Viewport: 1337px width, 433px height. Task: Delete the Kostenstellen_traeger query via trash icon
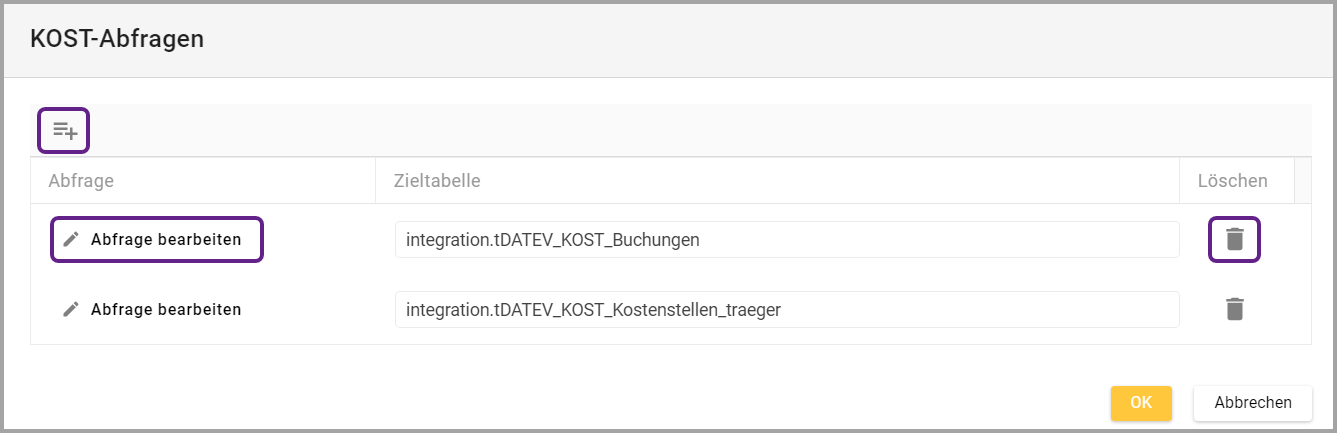[x=1235, y=310]
